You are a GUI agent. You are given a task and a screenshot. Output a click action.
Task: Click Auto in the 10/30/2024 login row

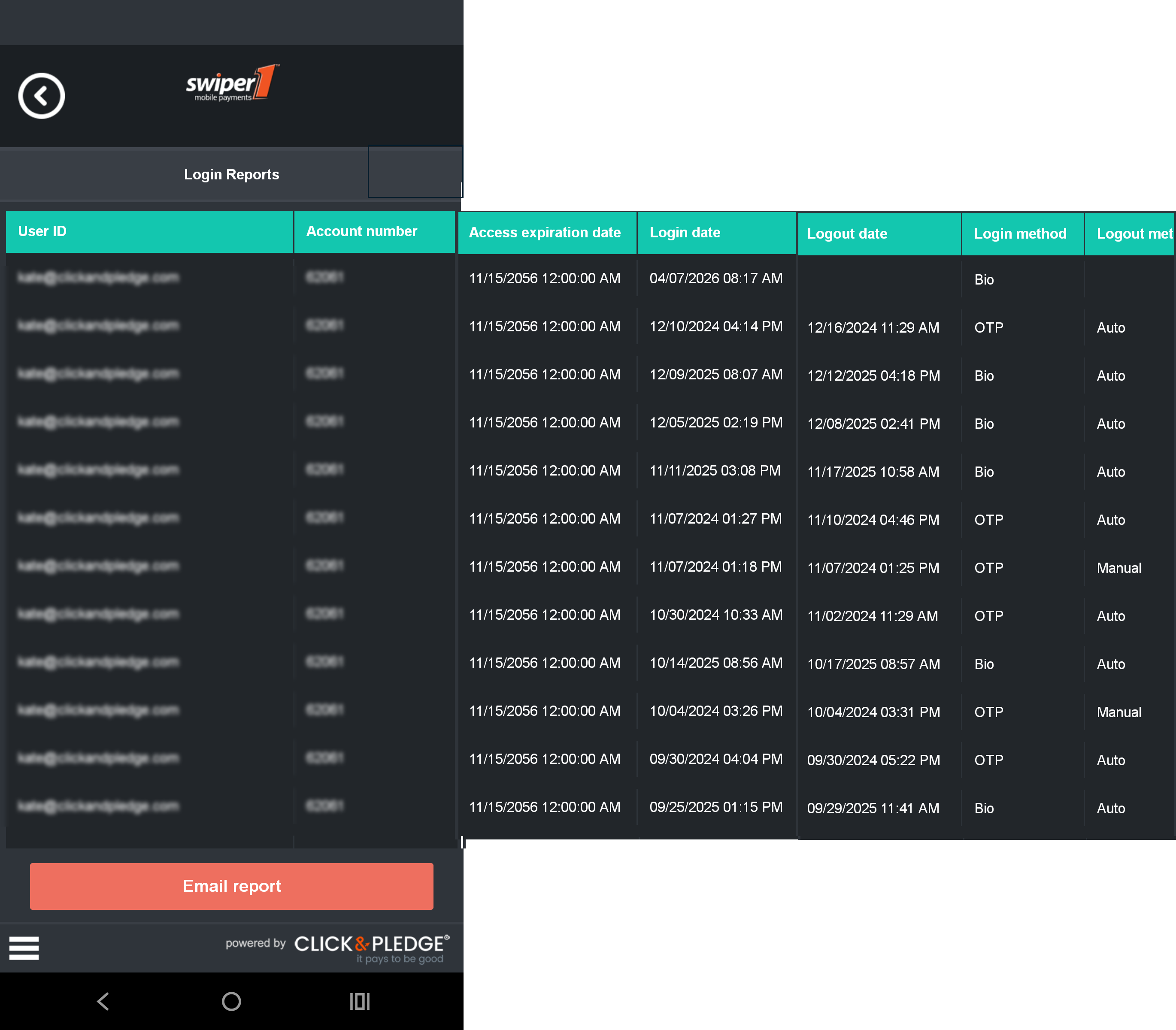coord(1110,616)
